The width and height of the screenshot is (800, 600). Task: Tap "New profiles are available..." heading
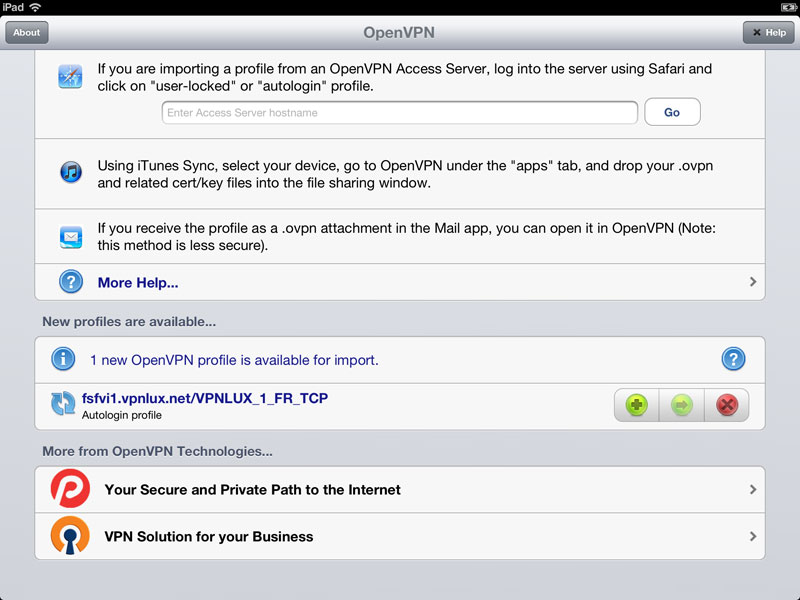pyautogui.click(x=129, y=322)
